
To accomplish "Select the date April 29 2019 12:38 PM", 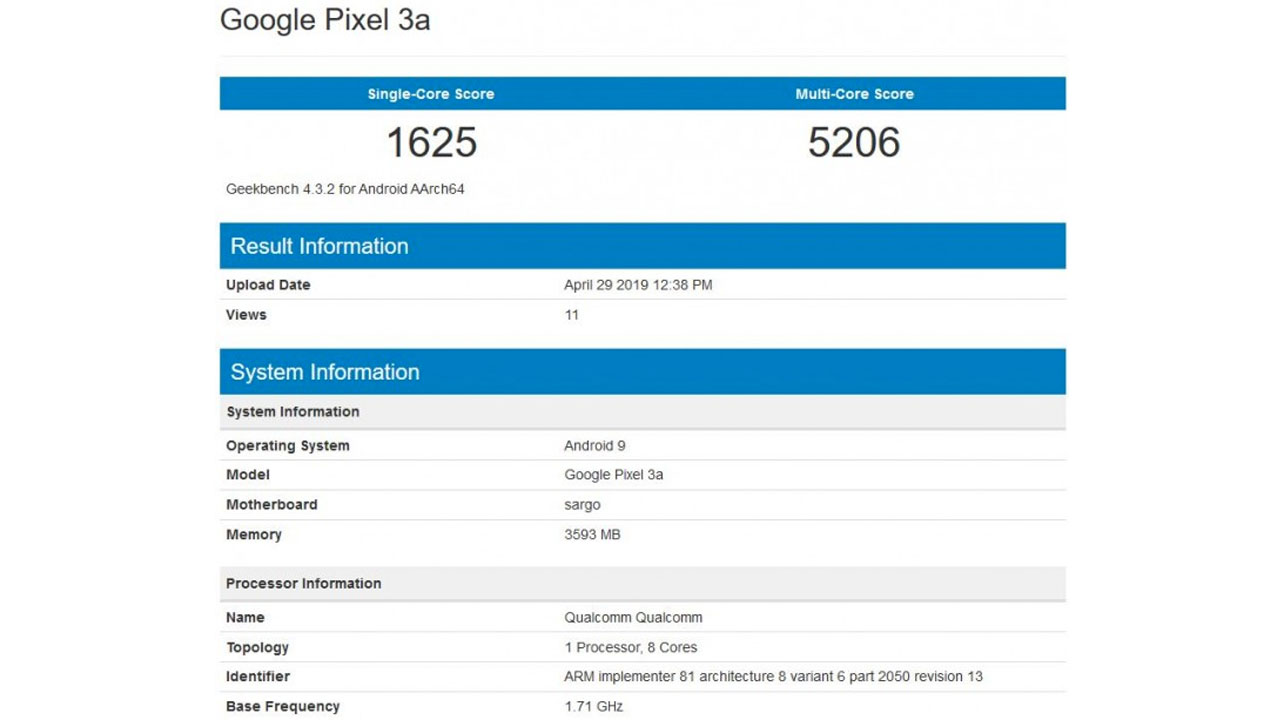I will pyautogui.click(x=638, y=285).
